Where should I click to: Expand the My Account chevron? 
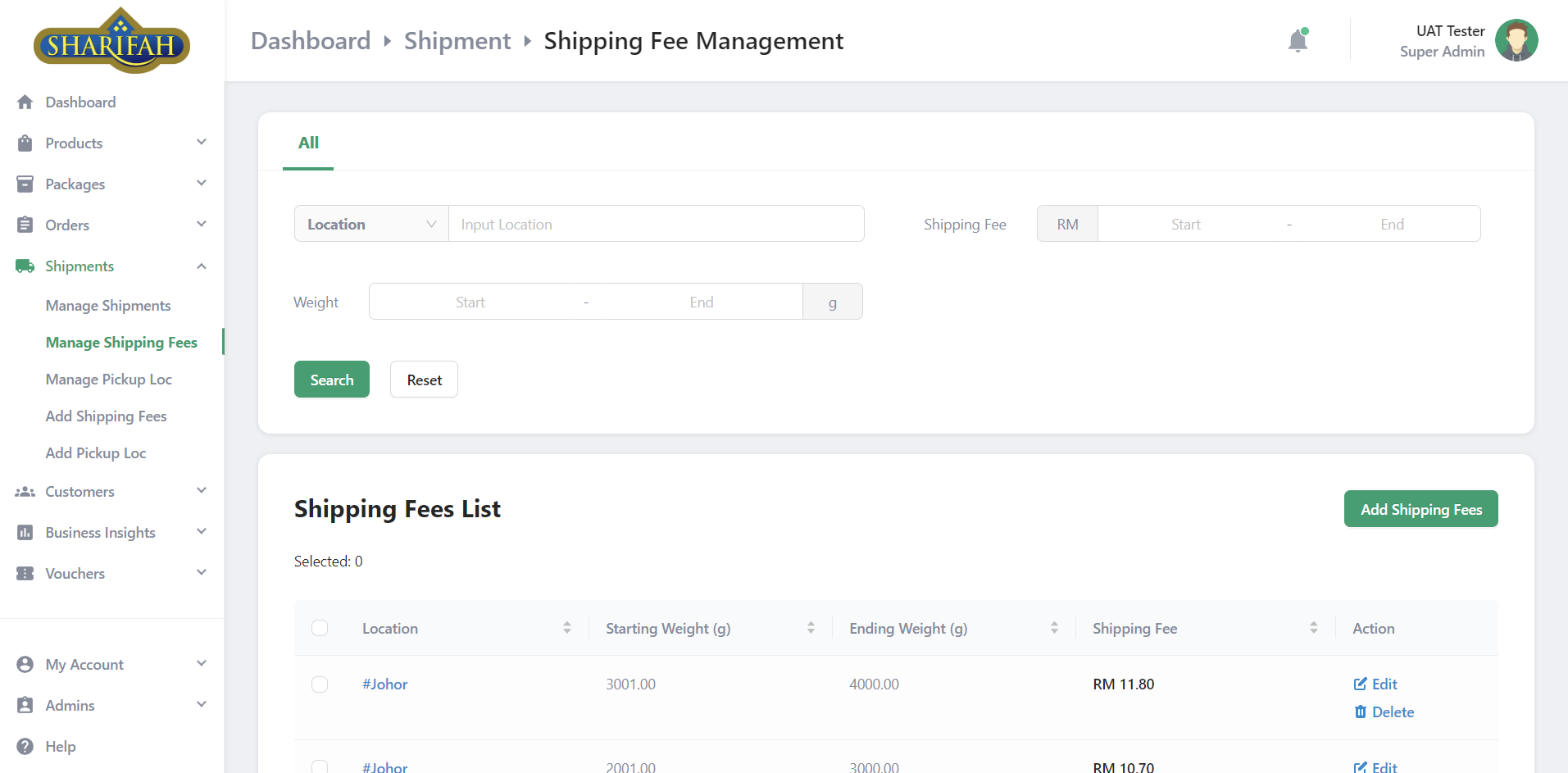tap(202, 664)
